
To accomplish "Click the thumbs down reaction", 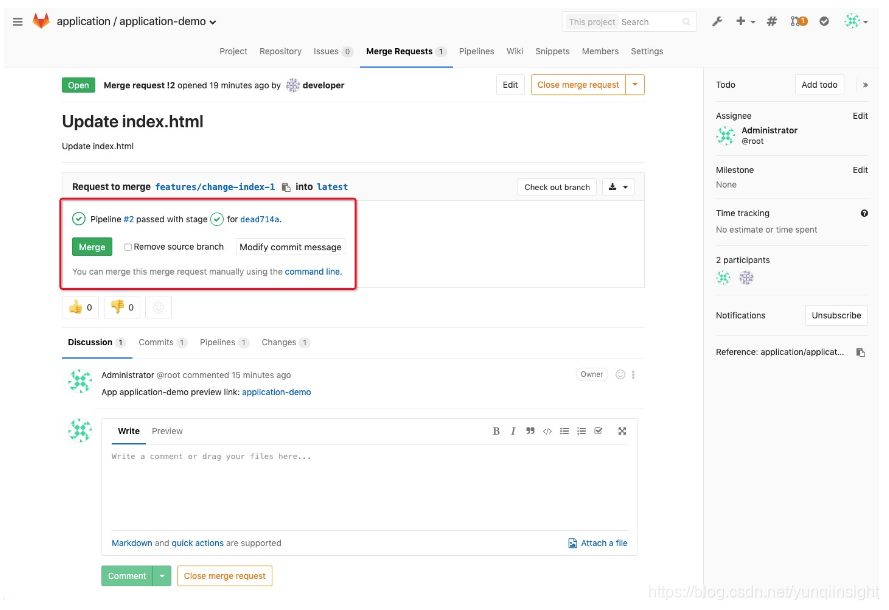I will click(122, 307).
